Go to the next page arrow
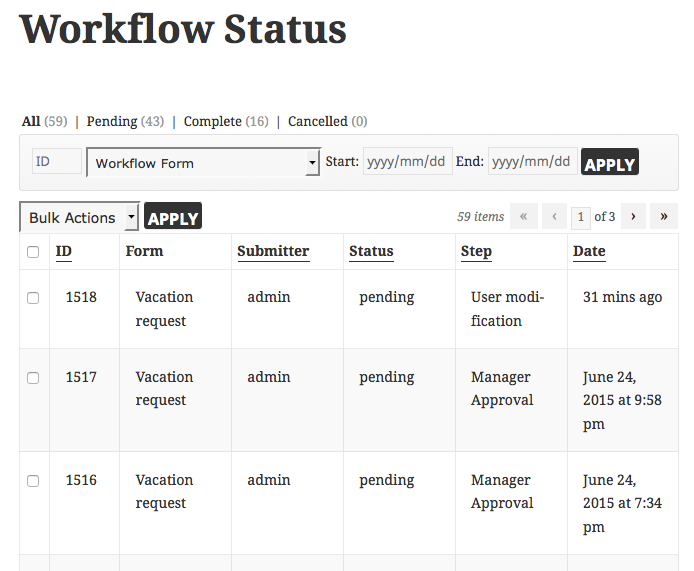 point(633,216)
